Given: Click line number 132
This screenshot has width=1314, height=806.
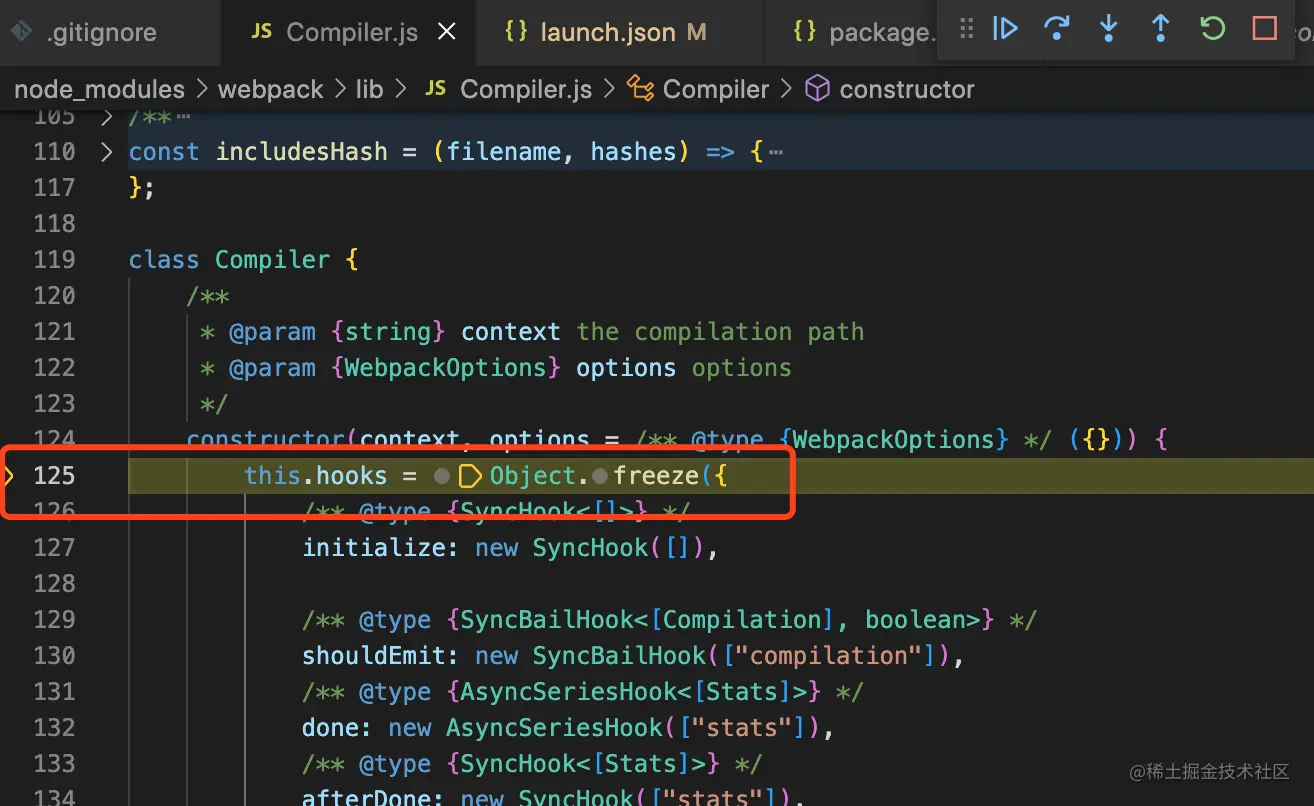Looking at the screenshot, I should tap(54, 728).
